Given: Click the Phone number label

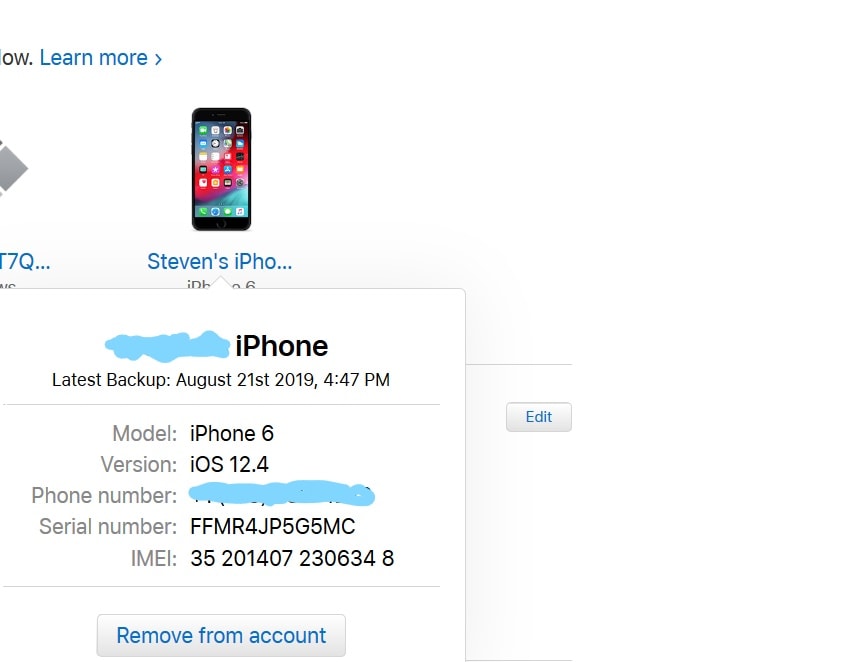Looking at the screenshot, I should tap(104, 496).
